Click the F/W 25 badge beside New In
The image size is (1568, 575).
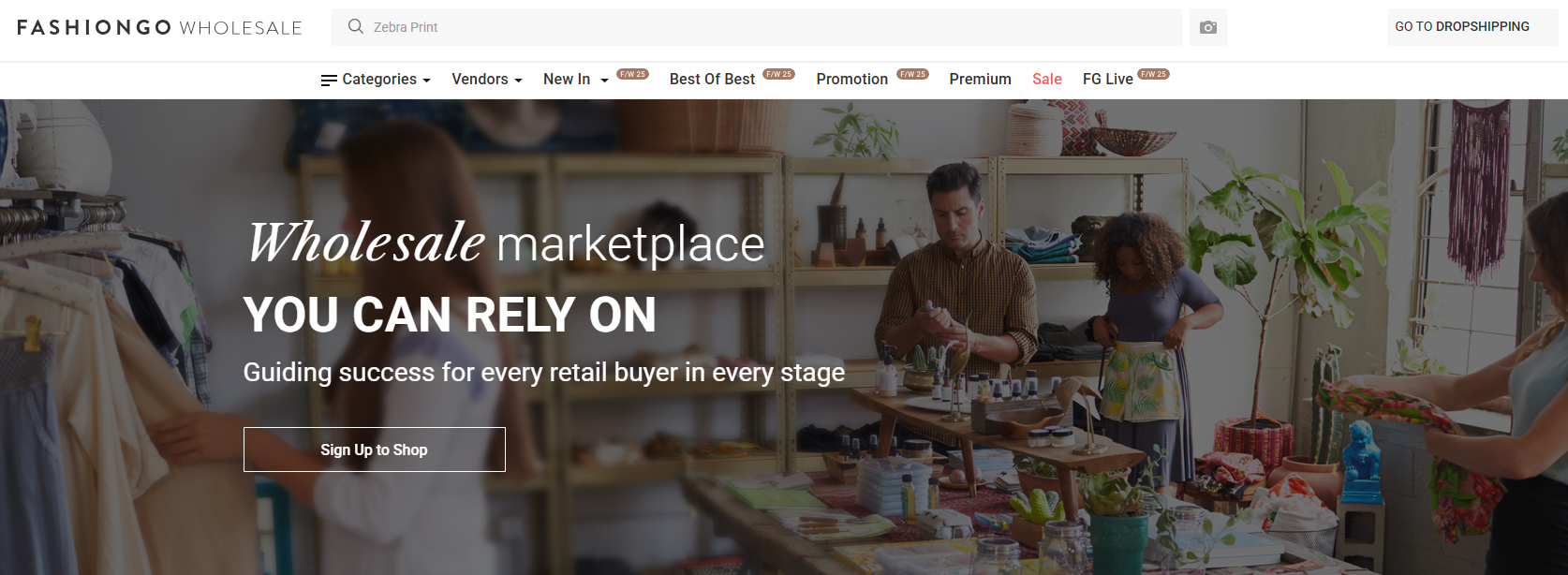click(x=632, y=74)
